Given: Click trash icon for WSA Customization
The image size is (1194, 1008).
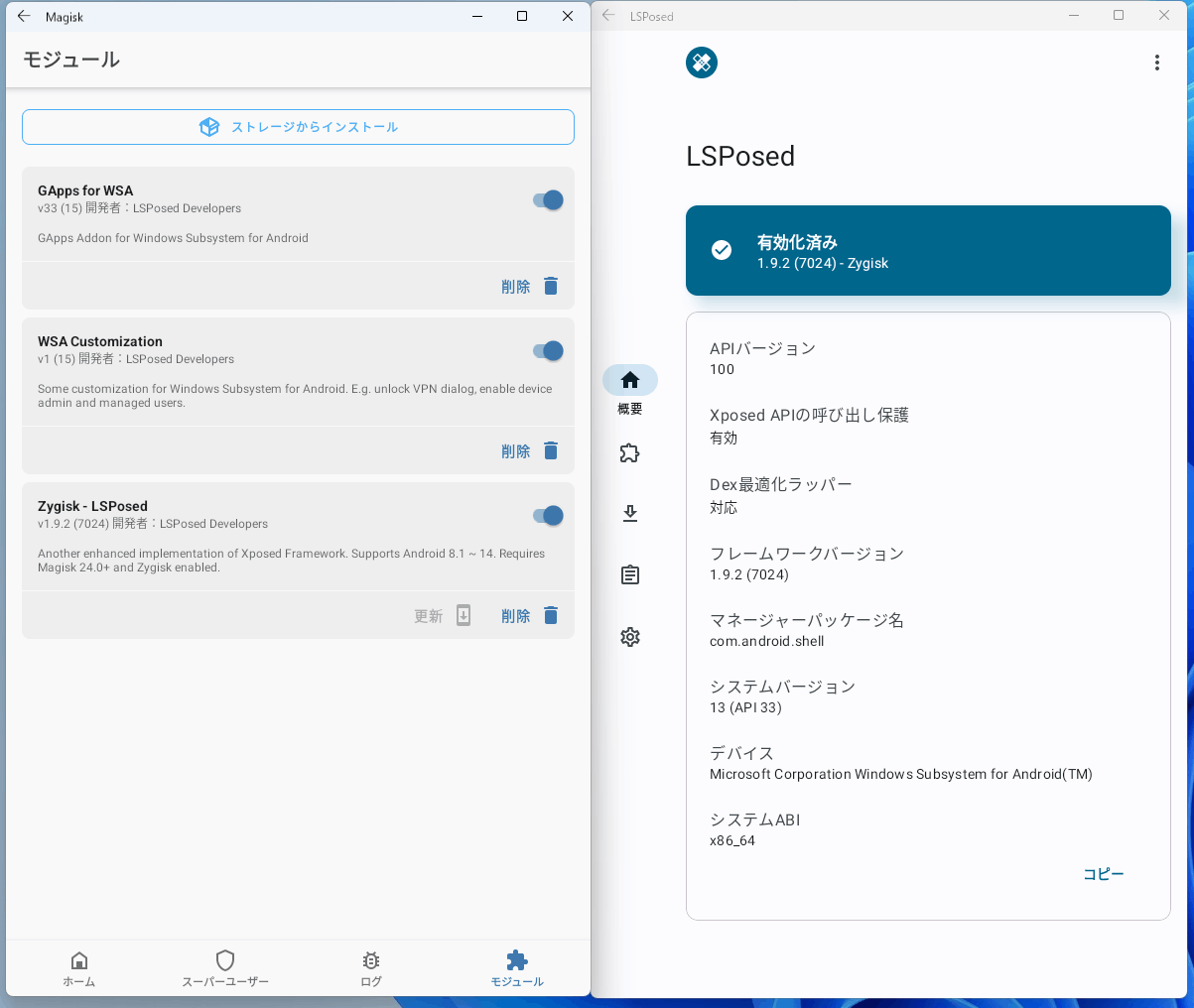Looking at the screenshot, I should 551,450.
